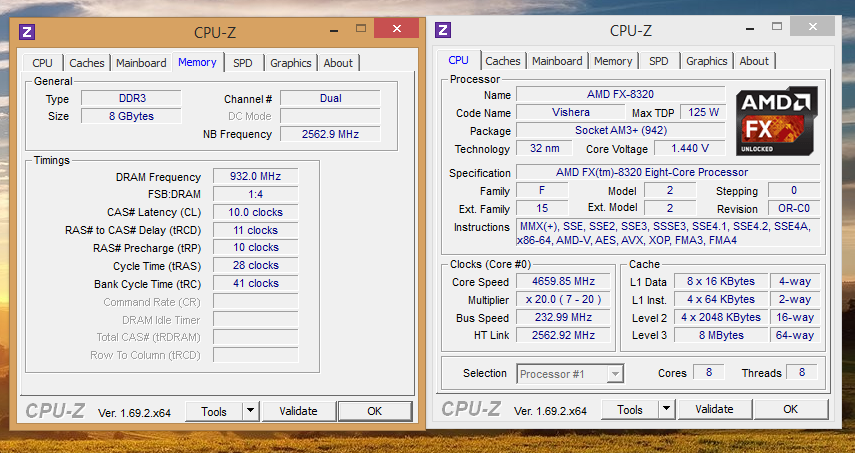855x453 pixels.
Task: Go to the Graphics tab in the left window
Action: click(x=291, y=63)
